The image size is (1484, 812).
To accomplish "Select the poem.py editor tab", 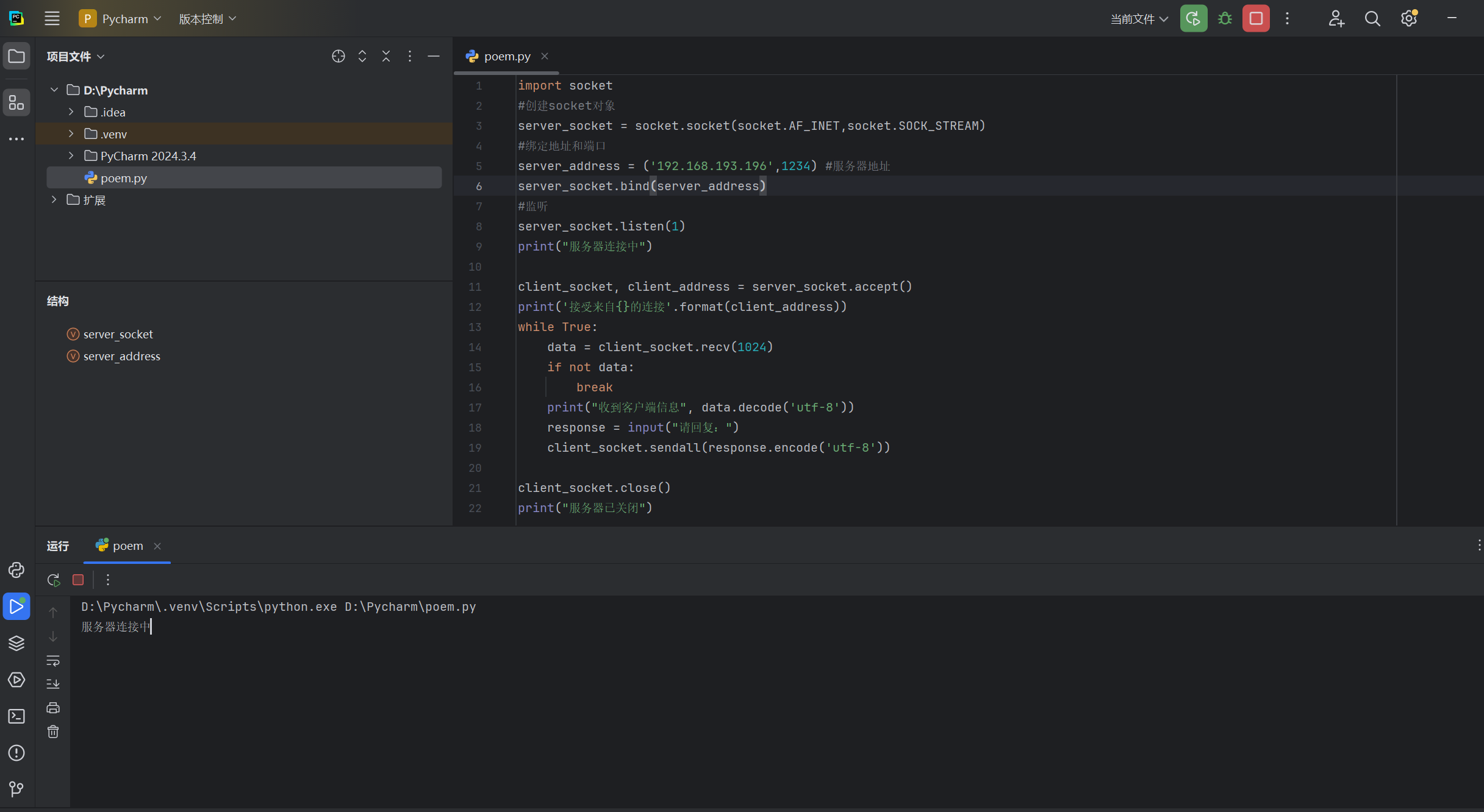I will pyautogui.click(x=506, y=56).
